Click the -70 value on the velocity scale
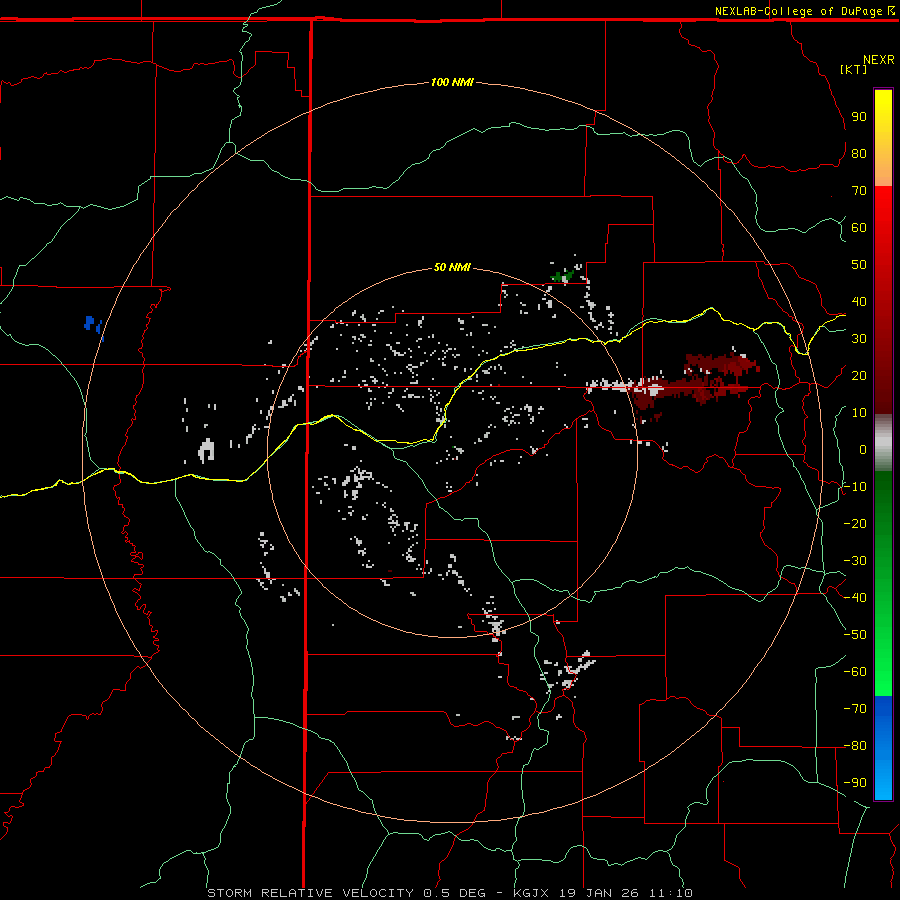Image resolution: width=900 pixels, height=900 pixels. (x=855, y=709)
